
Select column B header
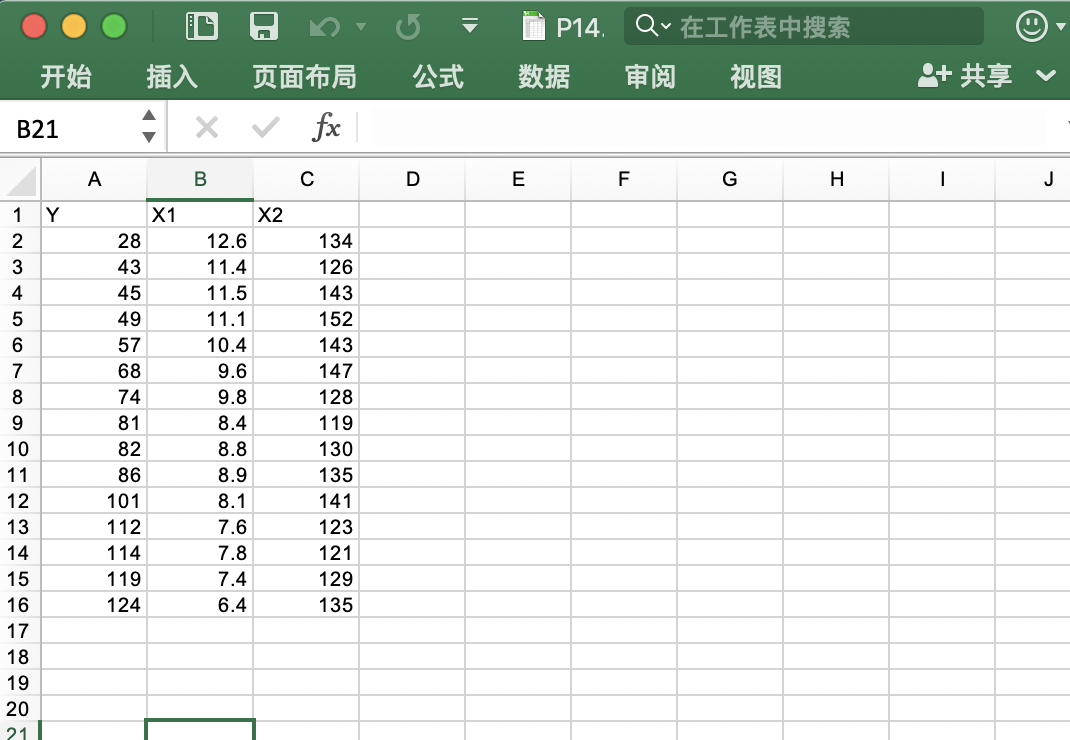(x=200, y=180)
